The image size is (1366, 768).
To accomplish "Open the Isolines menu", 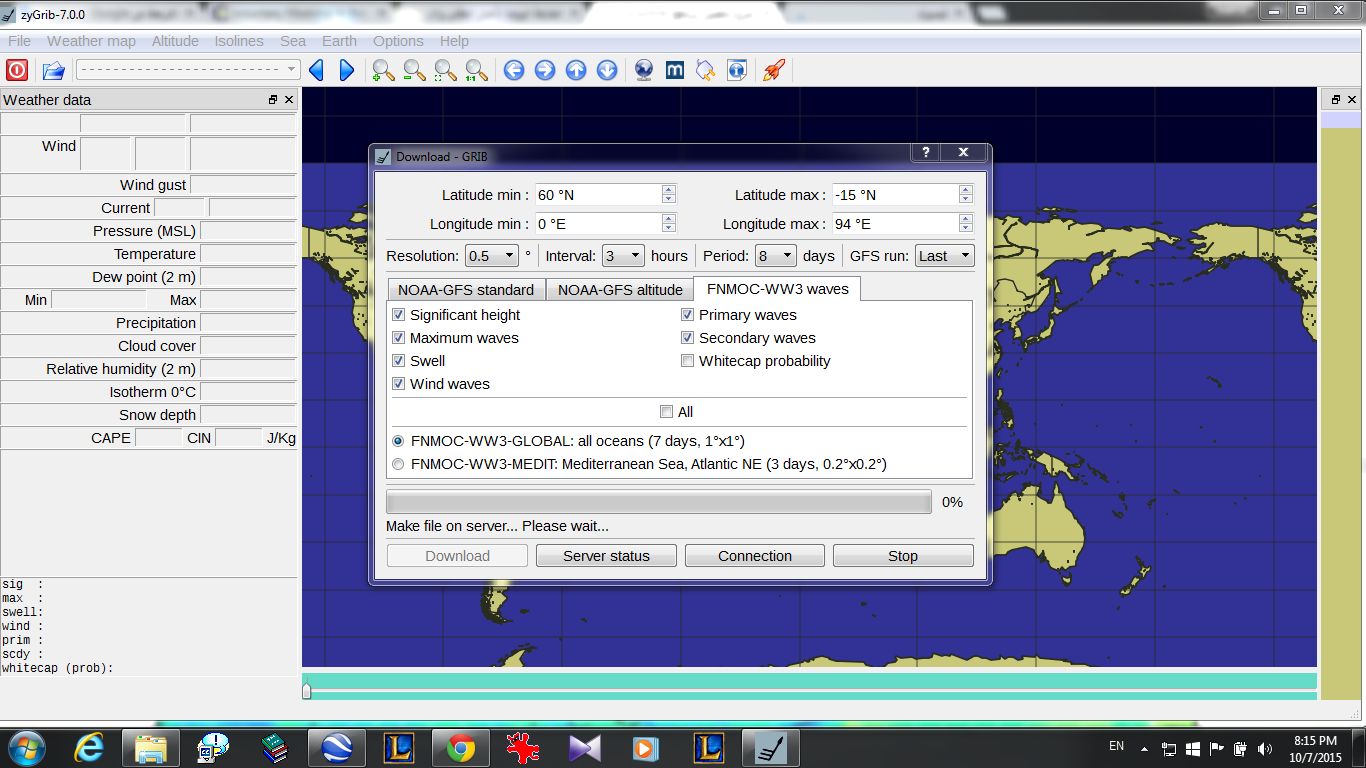I will tap(239, 41).
